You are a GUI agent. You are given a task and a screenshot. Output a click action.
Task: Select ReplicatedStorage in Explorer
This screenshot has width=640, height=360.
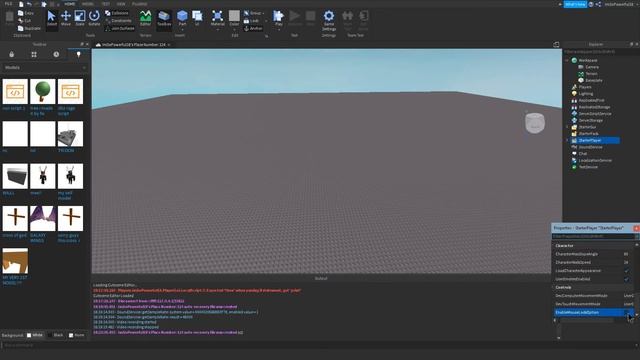(x=594, y=107)
